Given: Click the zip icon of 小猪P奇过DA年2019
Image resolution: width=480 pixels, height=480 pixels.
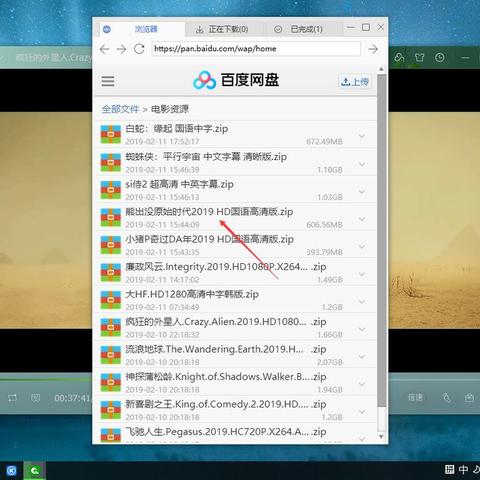Looking at the screenshot, I should 111,245.
